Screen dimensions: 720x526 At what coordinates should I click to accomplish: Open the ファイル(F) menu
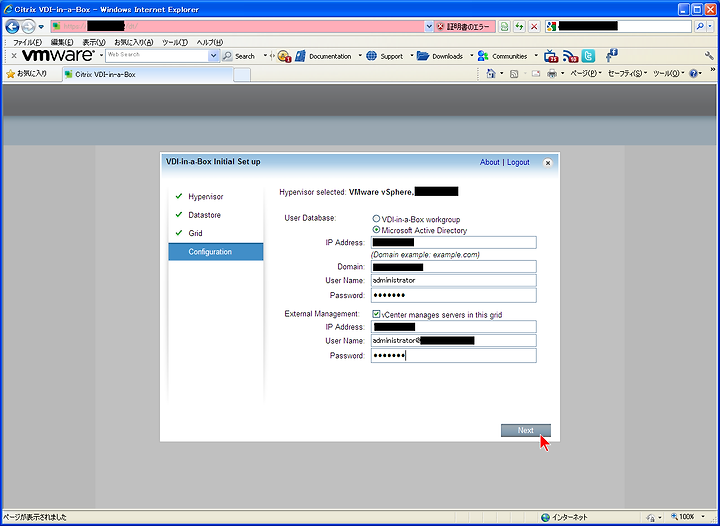pyautogui.click(x=27, y=42)
